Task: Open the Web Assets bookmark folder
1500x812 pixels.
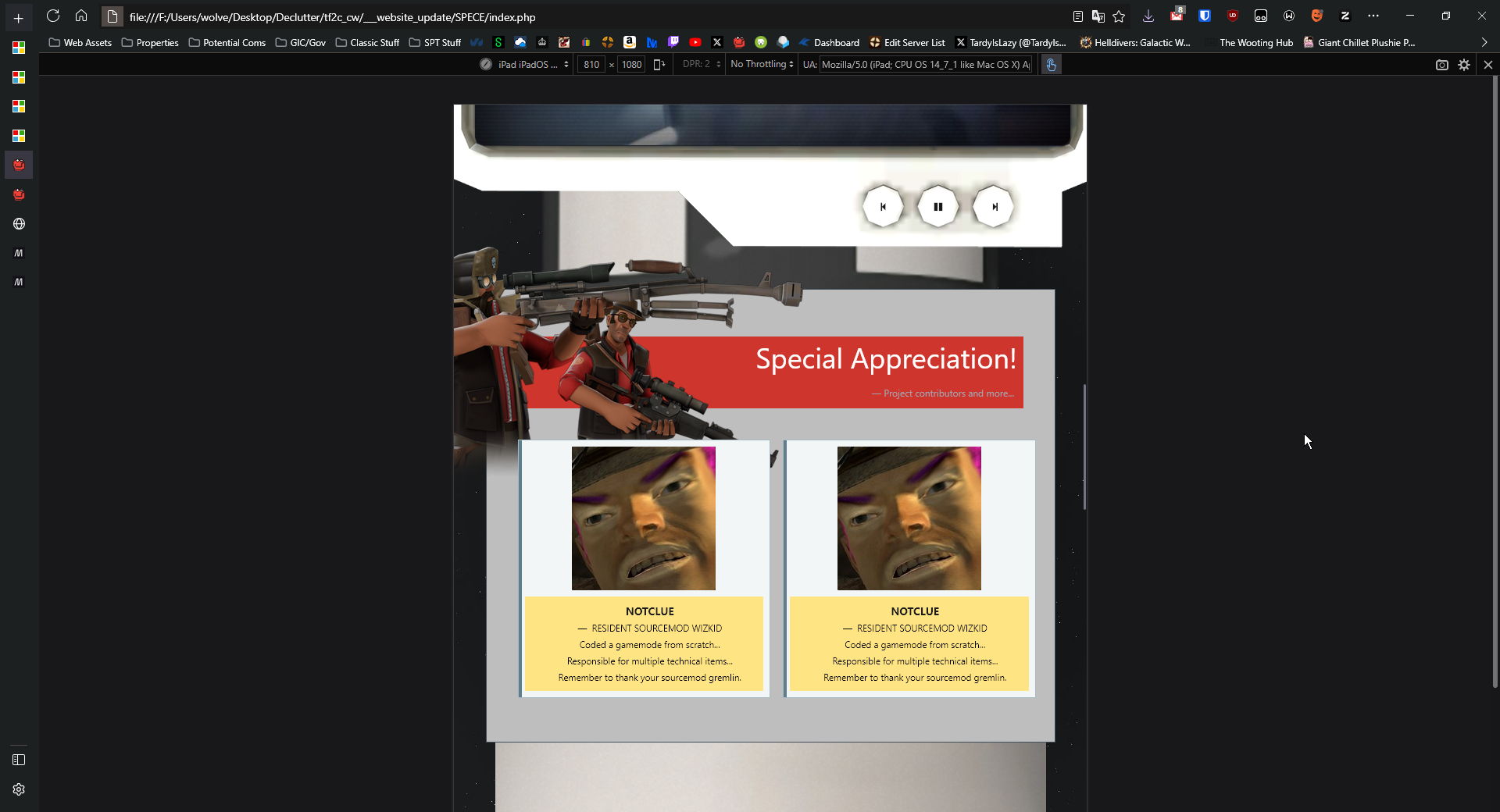Action: point(80,43)
